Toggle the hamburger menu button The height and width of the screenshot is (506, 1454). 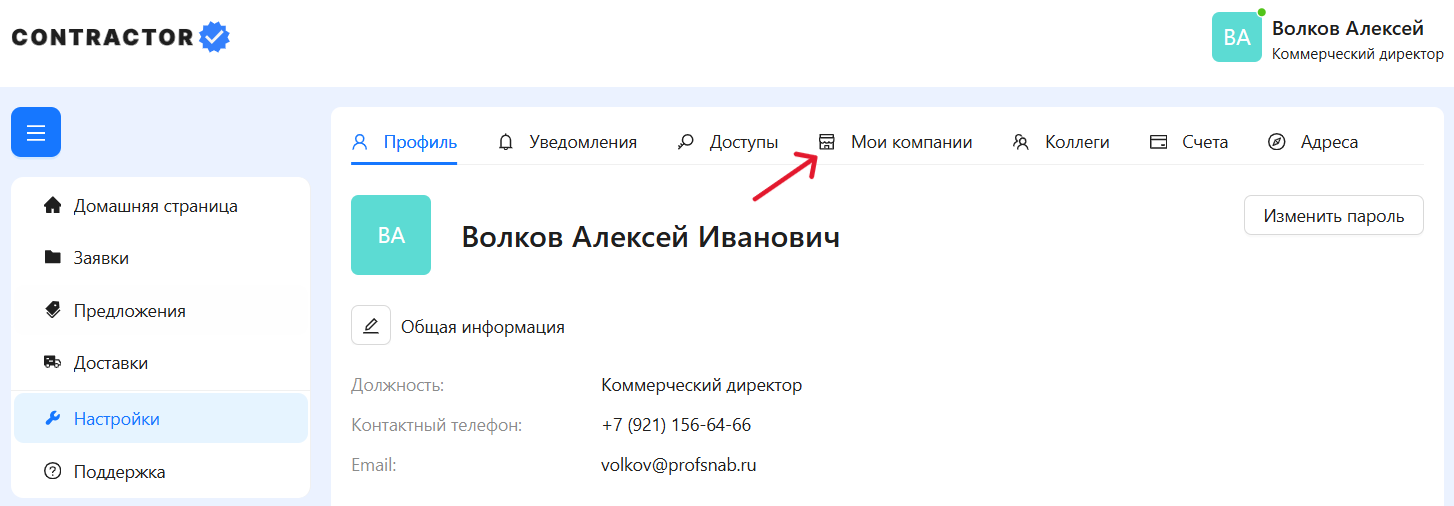(36, 132)
